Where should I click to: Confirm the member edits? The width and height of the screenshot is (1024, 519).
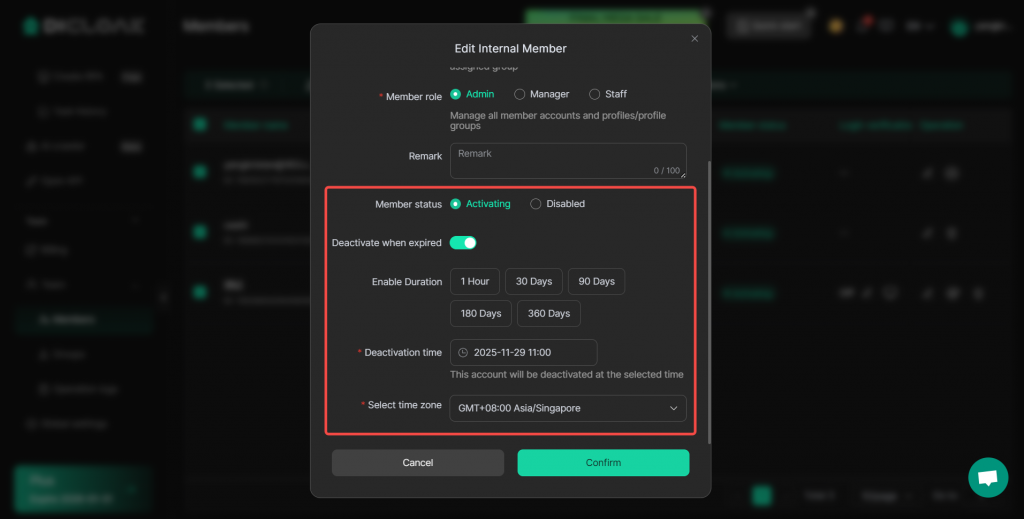point(603,463)
